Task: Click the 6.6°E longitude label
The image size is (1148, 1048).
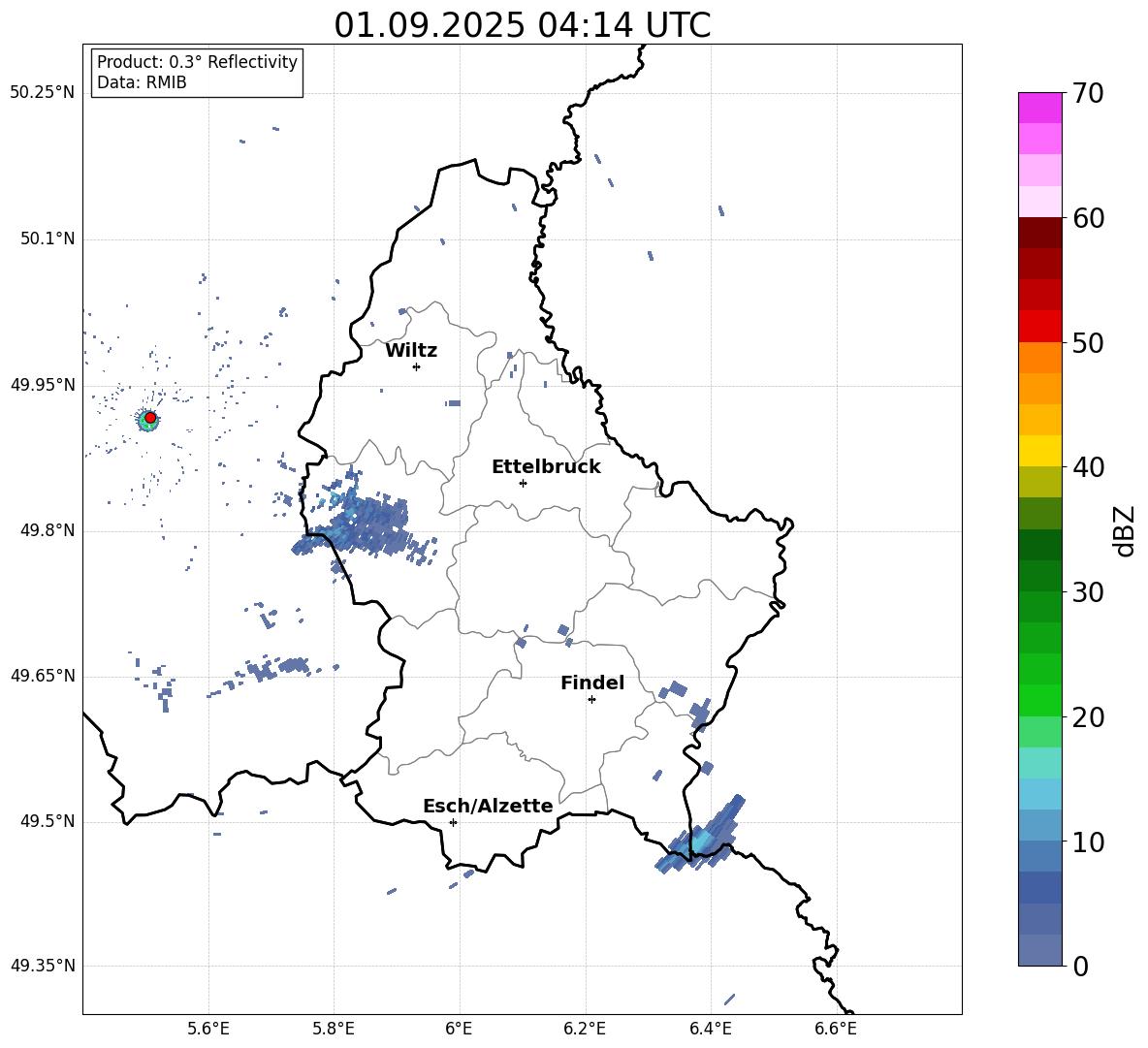Action: point(836,1030)
